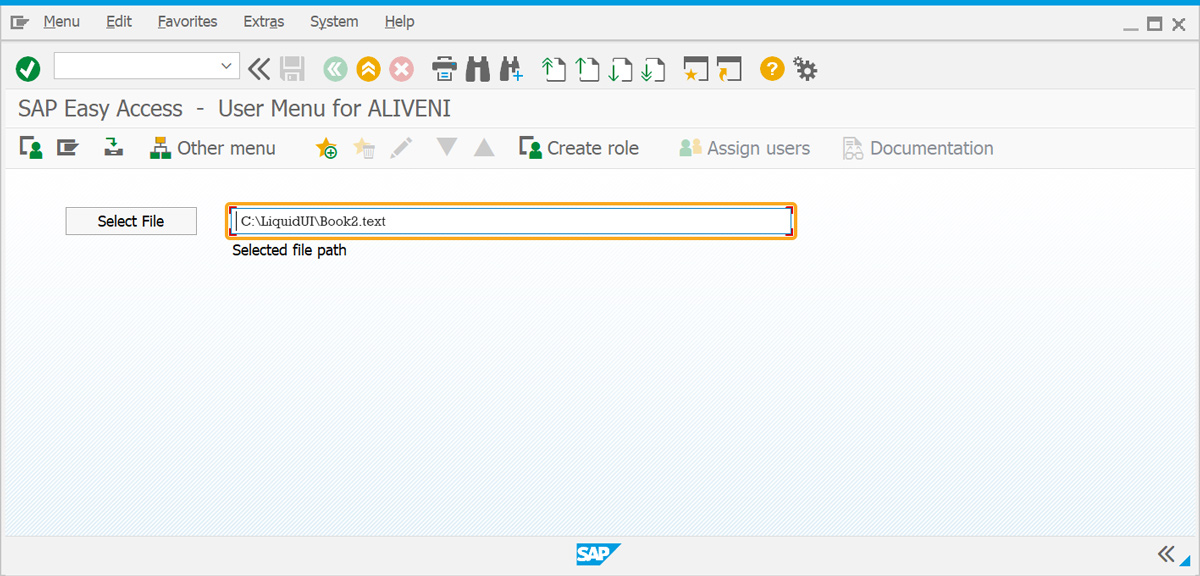Click the Select File button
This screenshot has height=576, width=1200.
click(131, 221)
